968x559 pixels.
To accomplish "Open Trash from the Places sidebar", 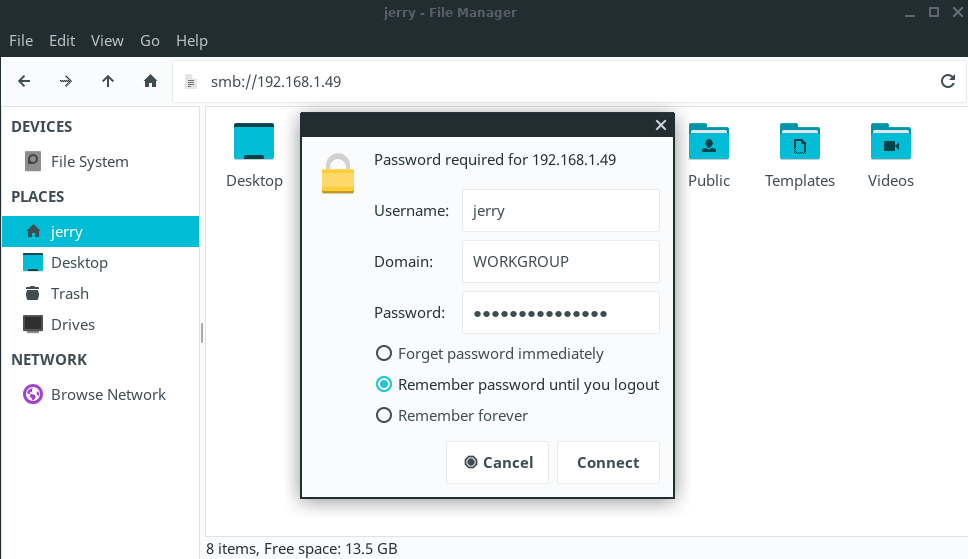I will pyautogui.click(x=70, y=293).
